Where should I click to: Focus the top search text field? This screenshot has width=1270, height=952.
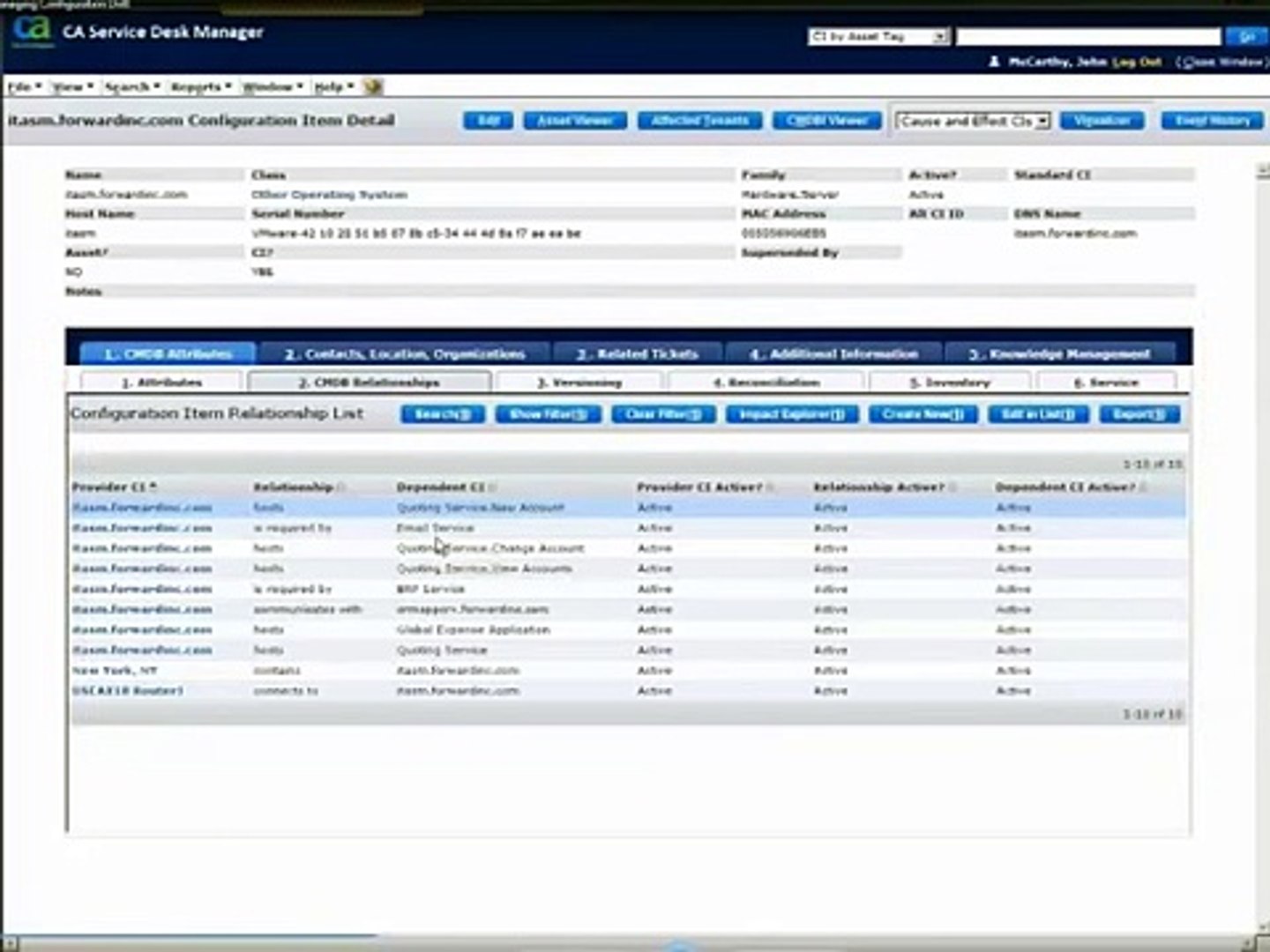tap(1088, 36)
